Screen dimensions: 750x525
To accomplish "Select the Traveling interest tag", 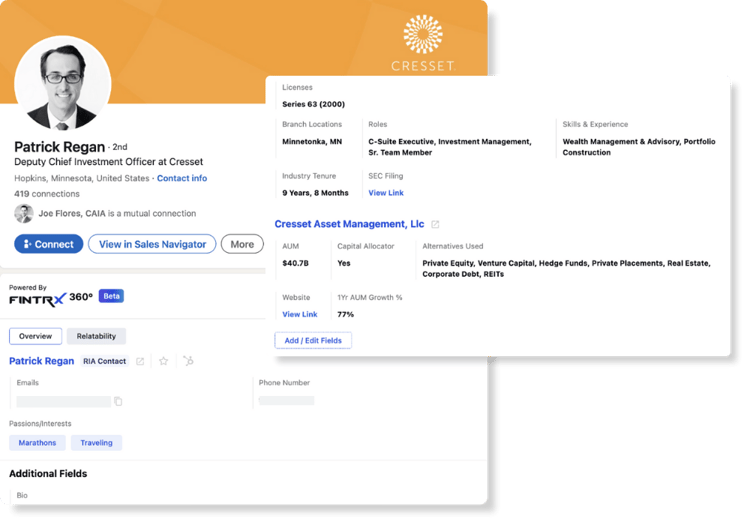I will pos(96,443).
